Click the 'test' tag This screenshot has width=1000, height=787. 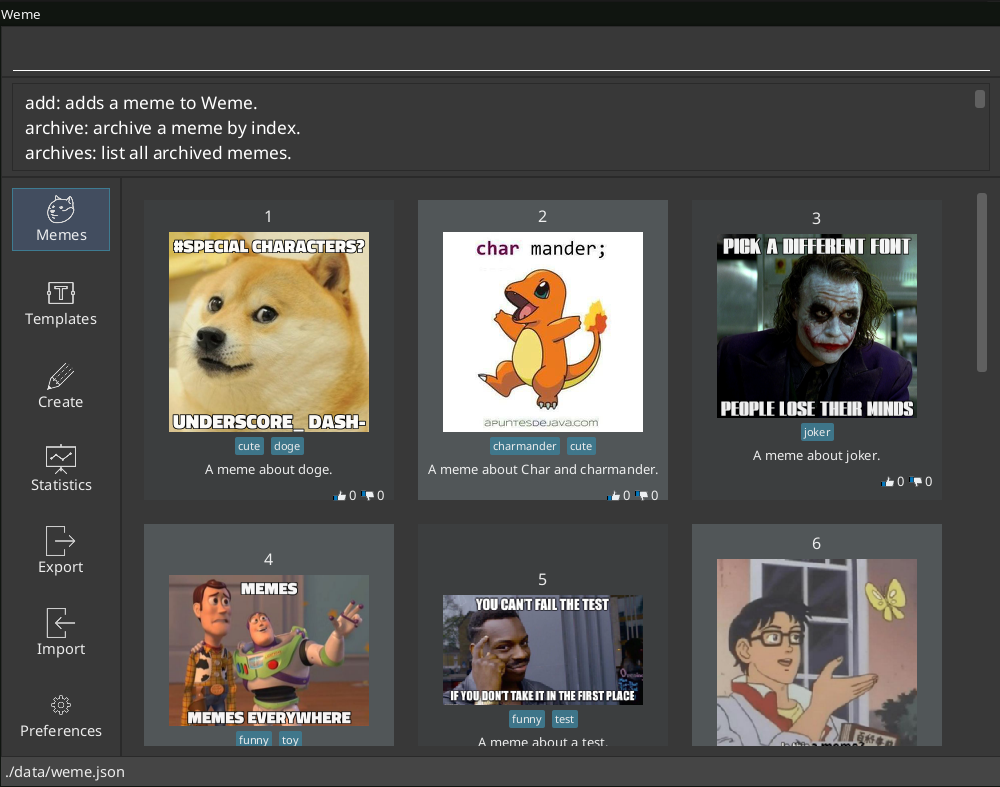pyautogui.click(x=564, y=719)
